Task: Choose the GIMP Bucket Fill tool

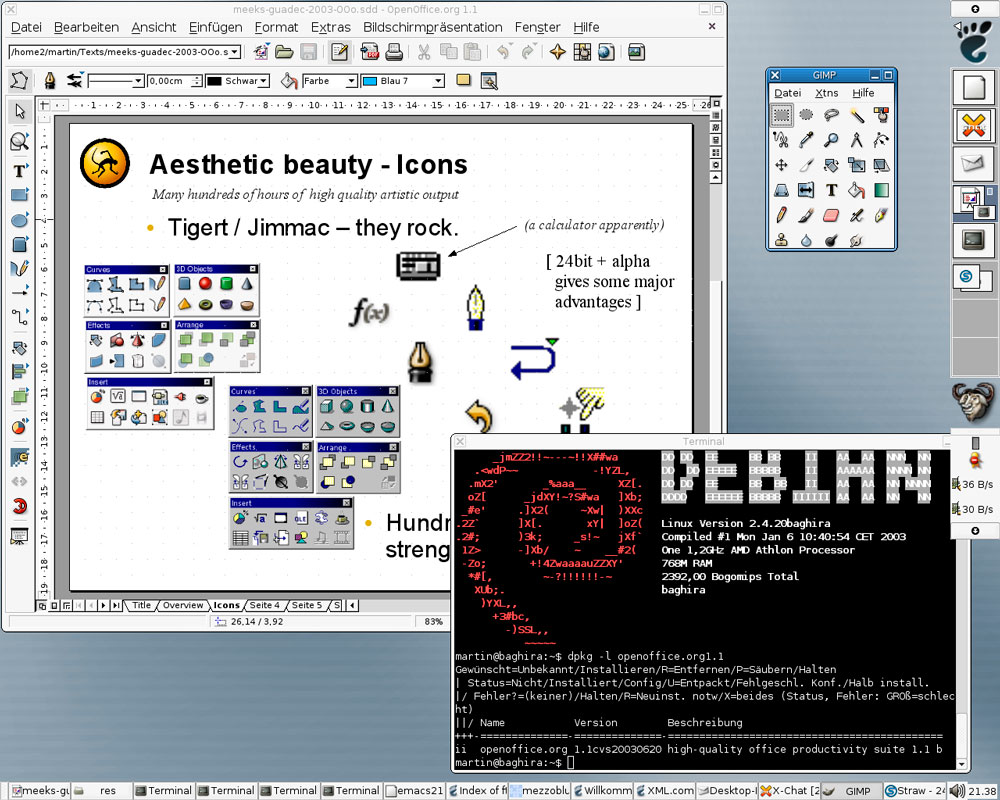Action: tap(856, 190)
